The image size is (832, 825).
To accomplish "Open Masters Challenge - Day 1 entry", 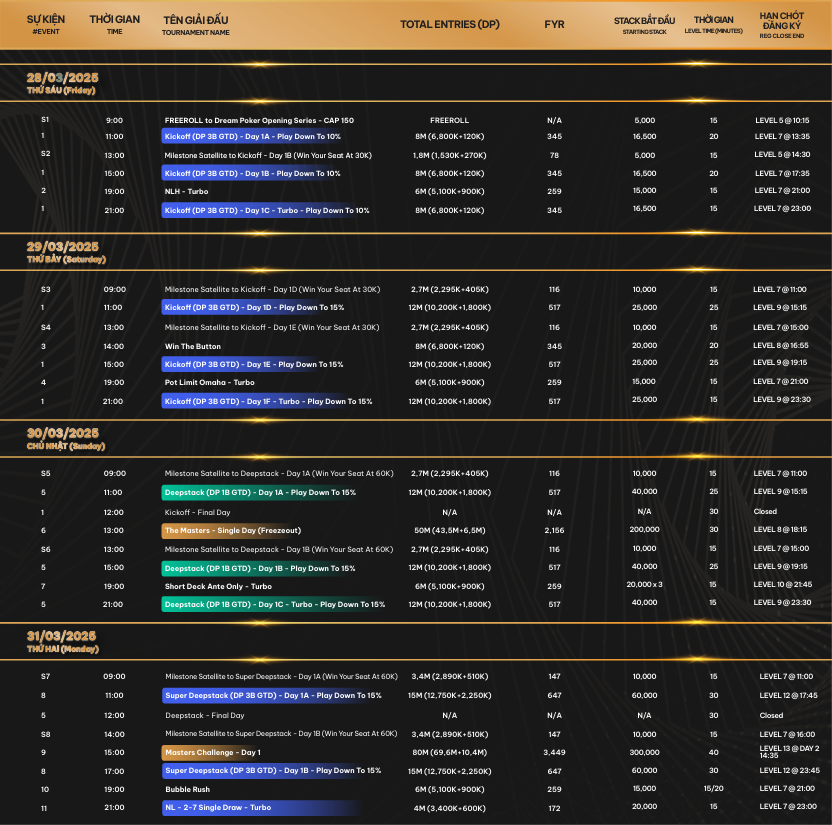I will (213, 752).
